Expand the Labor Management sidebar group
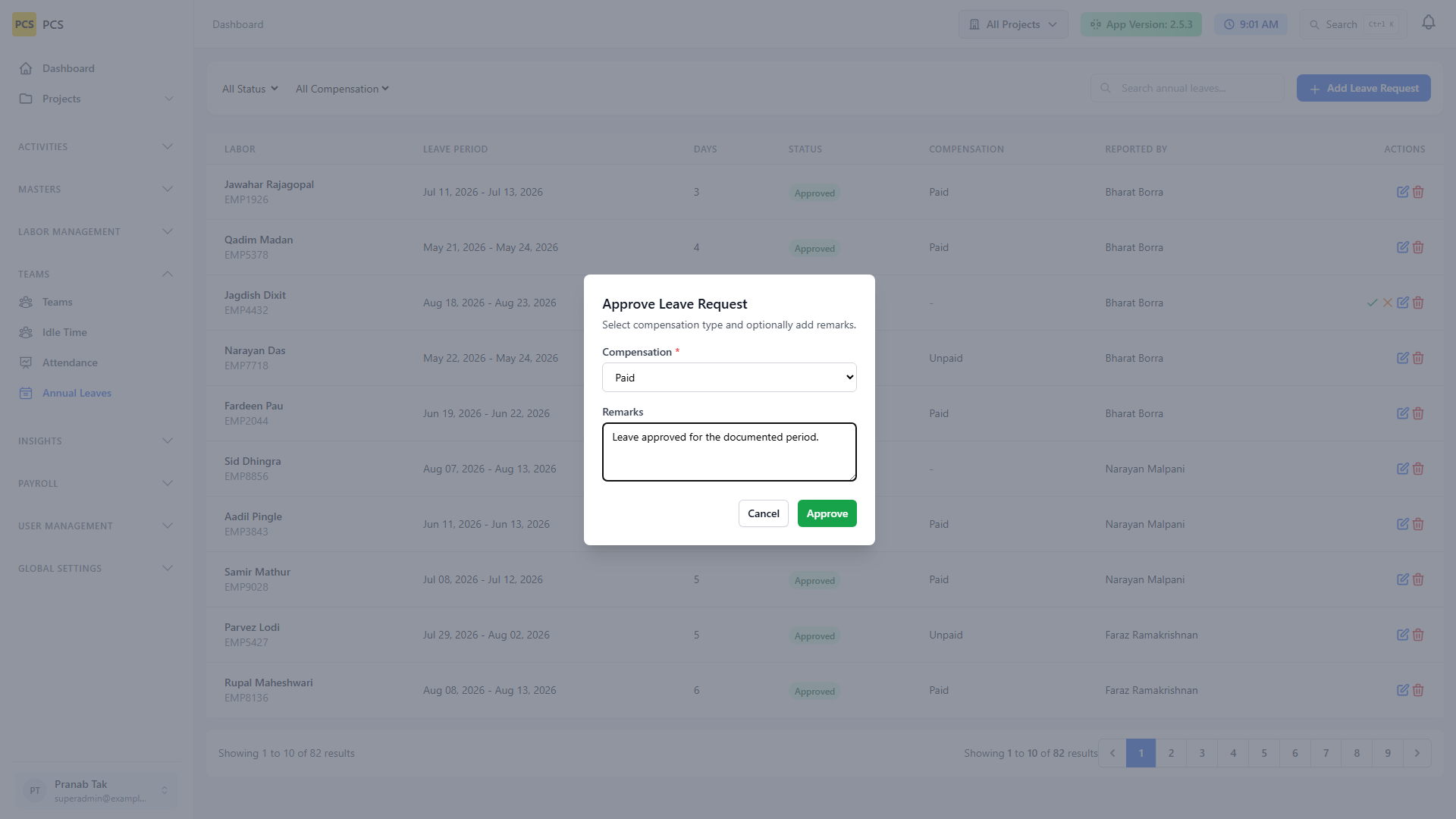This screenshot has width=1456, height=819. (x=96, y=232)
